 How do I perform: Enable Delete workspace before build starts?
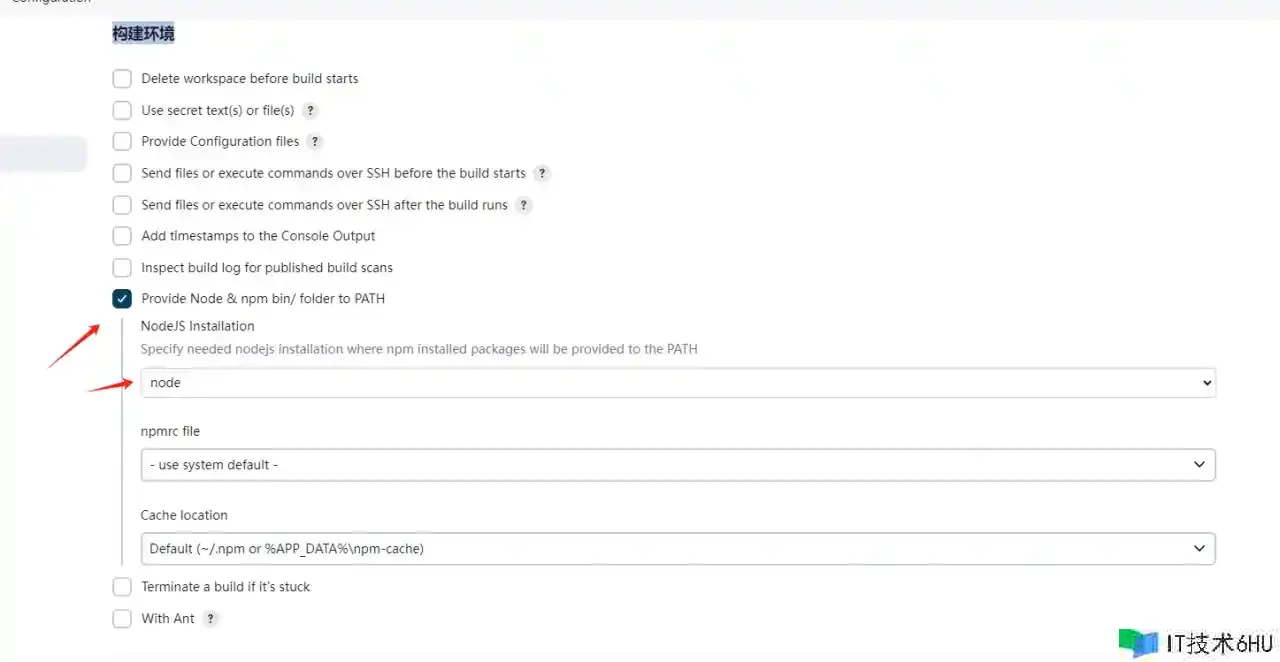tap(122, 79)
